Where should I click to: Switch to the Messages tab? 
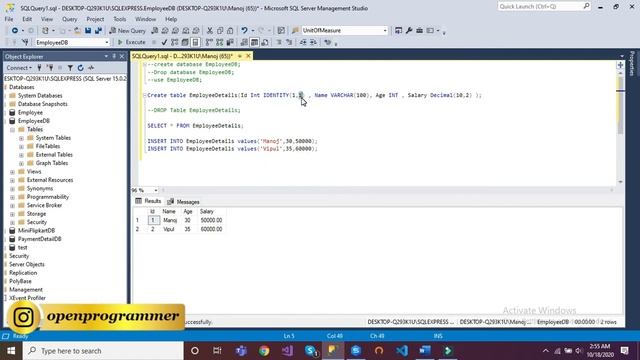(x=184, y=202)
